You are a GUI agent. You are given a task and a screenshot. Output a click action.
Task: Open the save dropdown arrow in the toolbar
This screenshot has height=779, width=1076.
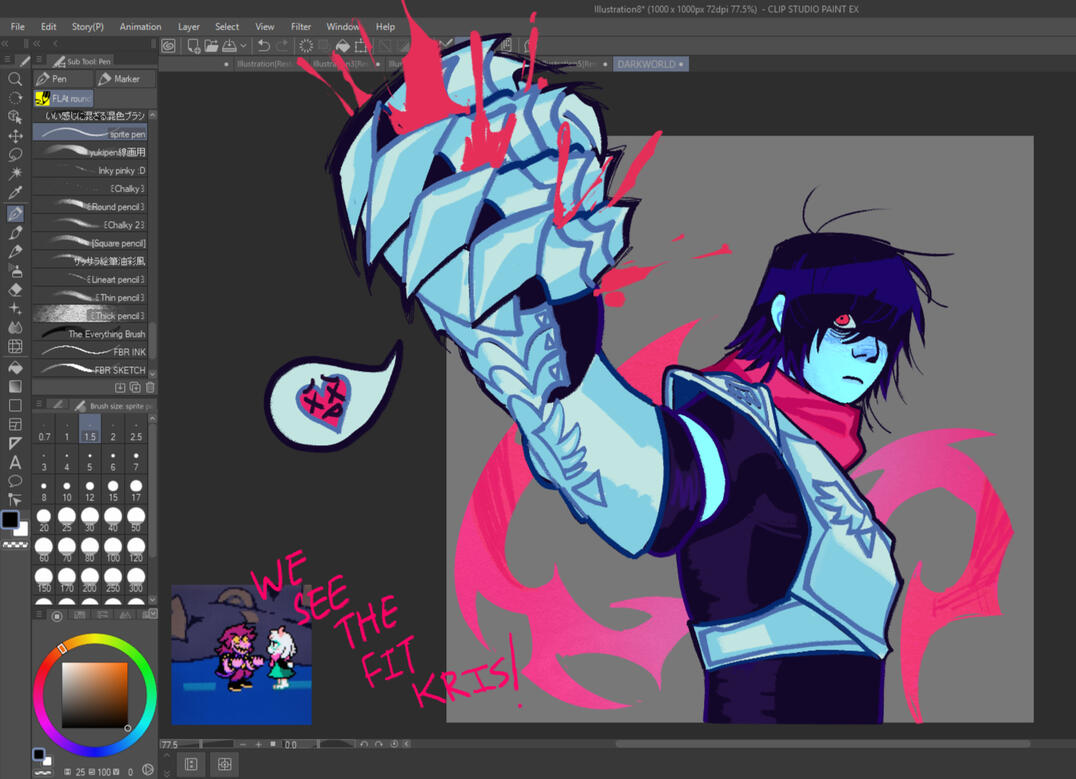tap(244, 46)
